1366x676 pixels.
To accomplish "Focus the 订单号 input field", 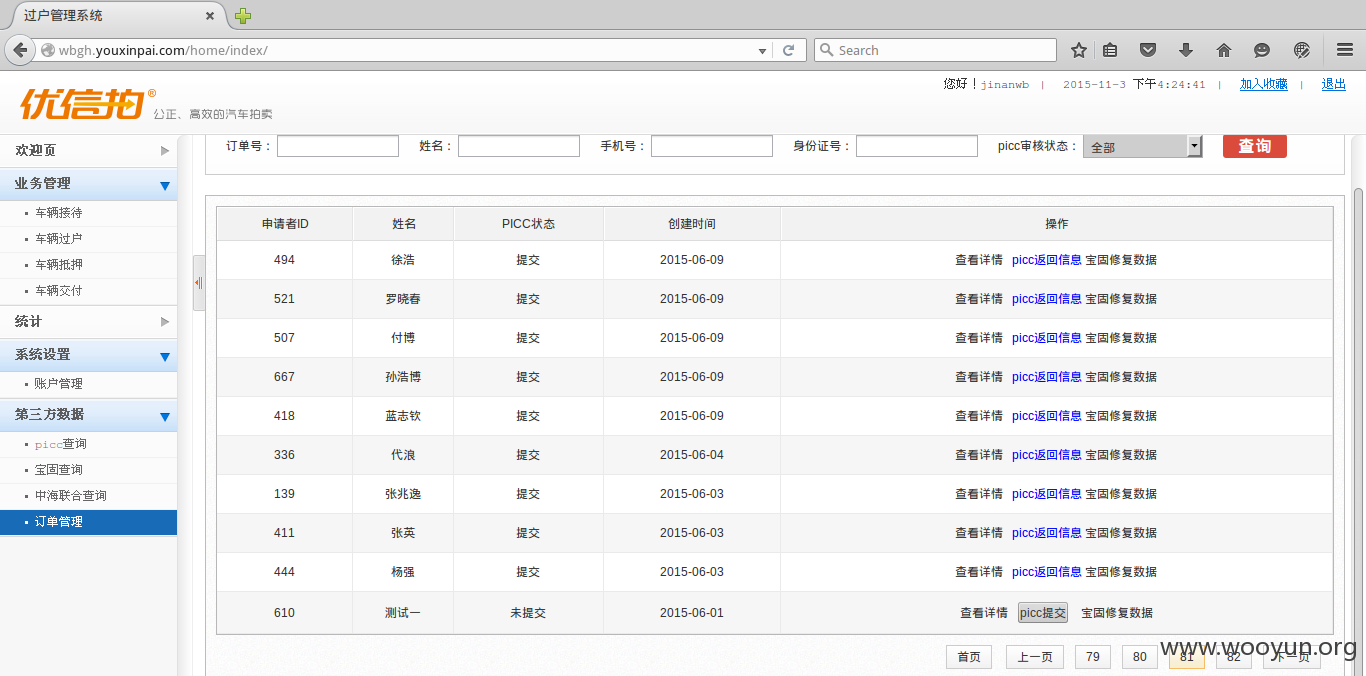I will coord(338,146).
